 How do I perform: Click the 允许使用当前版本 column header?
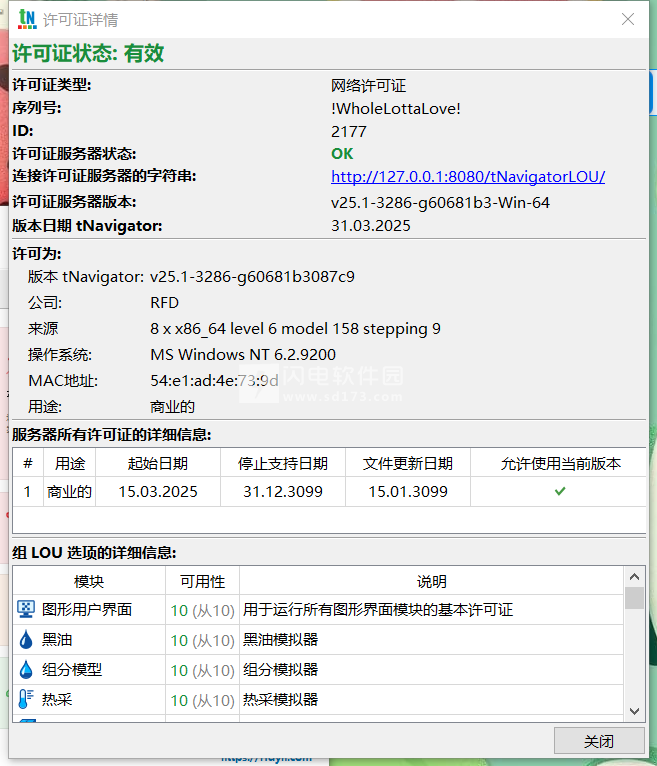coord(560,463)
